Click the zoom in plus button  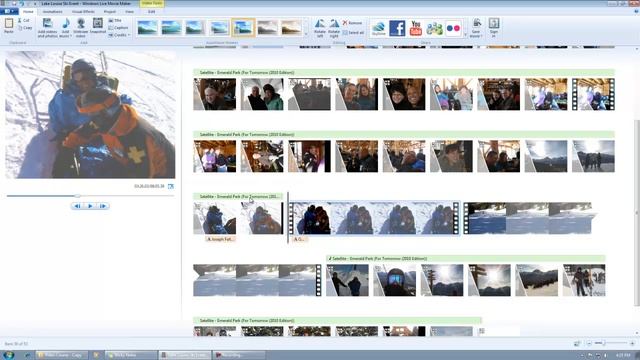[632, 344]
